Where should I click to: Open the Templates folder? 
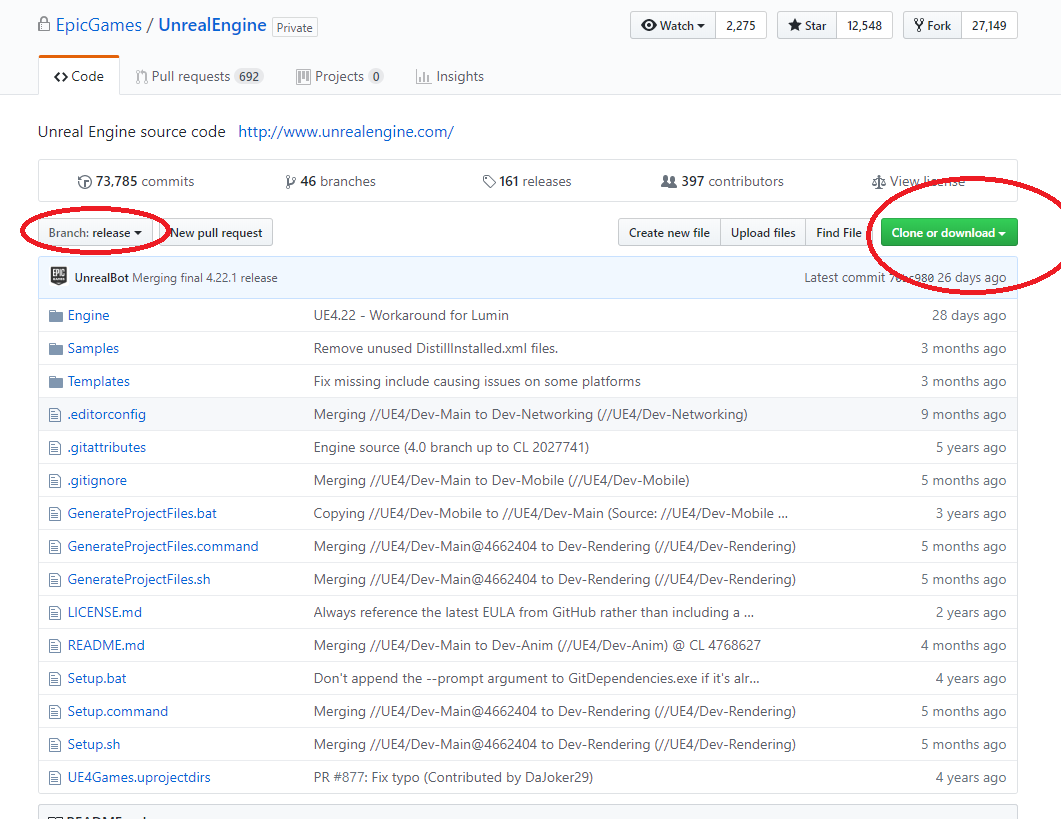98,382
